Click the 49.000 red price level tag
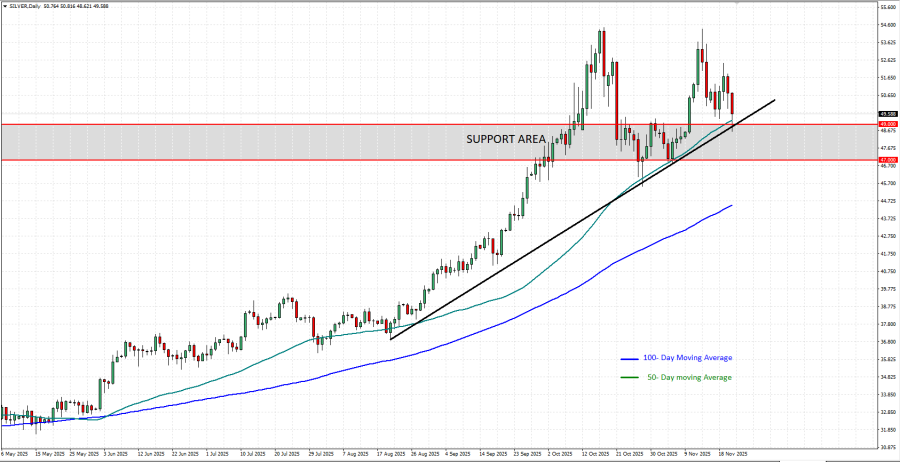Screen dimensions: 900x462 pos(887,124)
